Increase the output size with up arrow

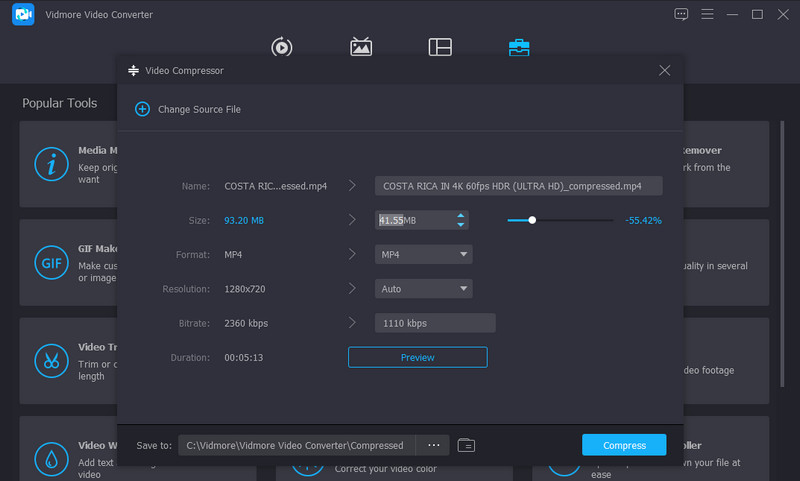[460, 215]
